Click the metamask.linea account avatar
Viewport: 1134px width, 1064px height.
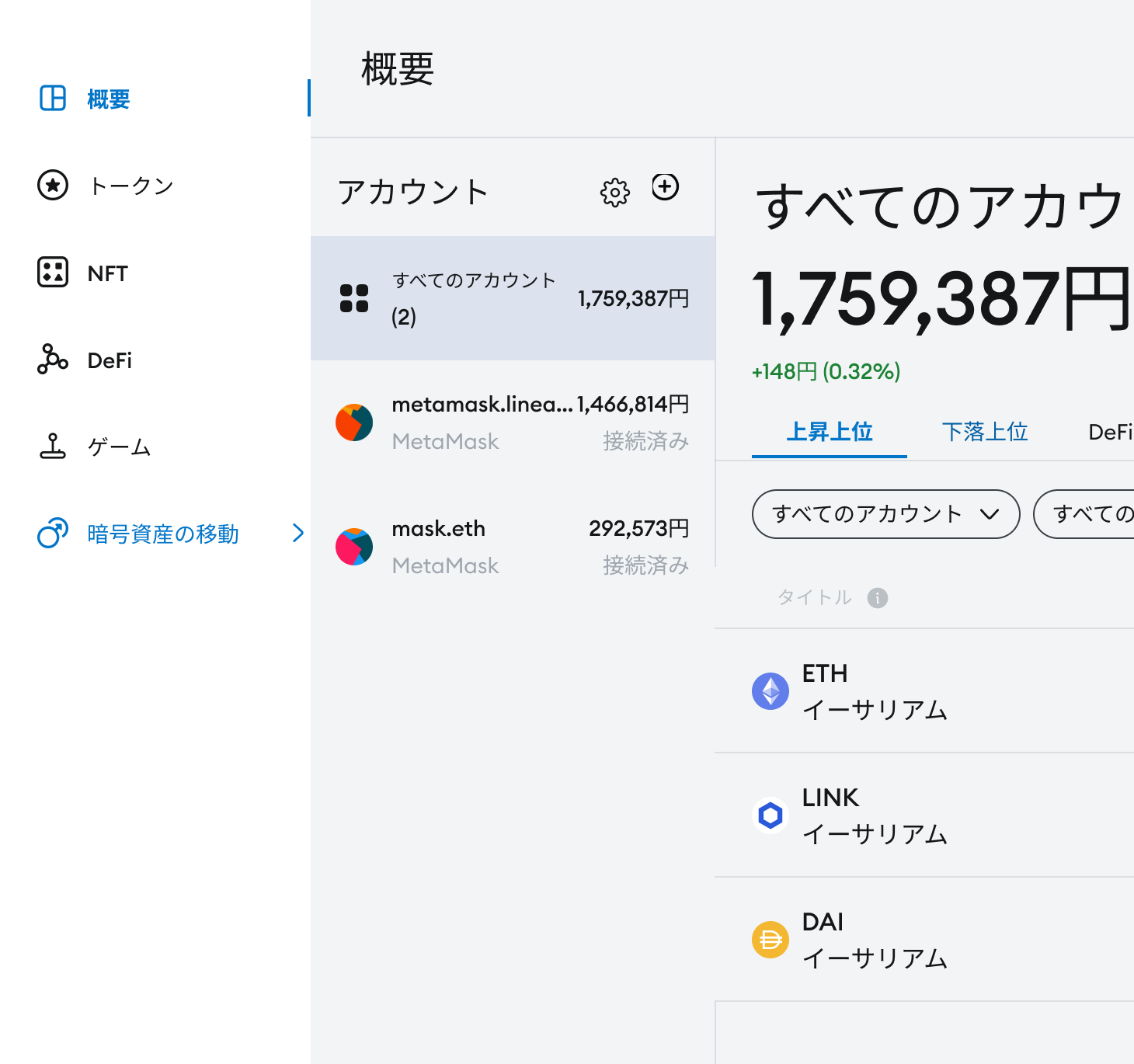pyautogui.click(x=354, y=422)
